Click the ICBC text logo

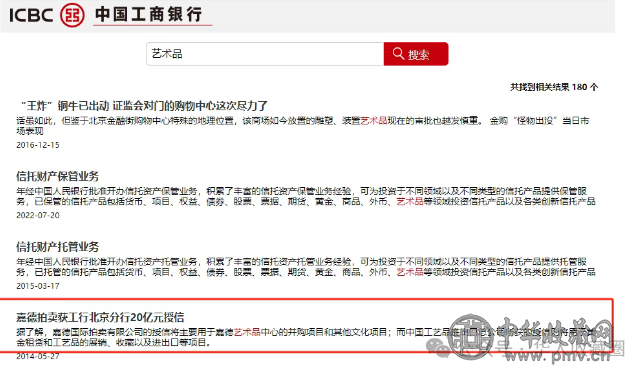point(31,16)
